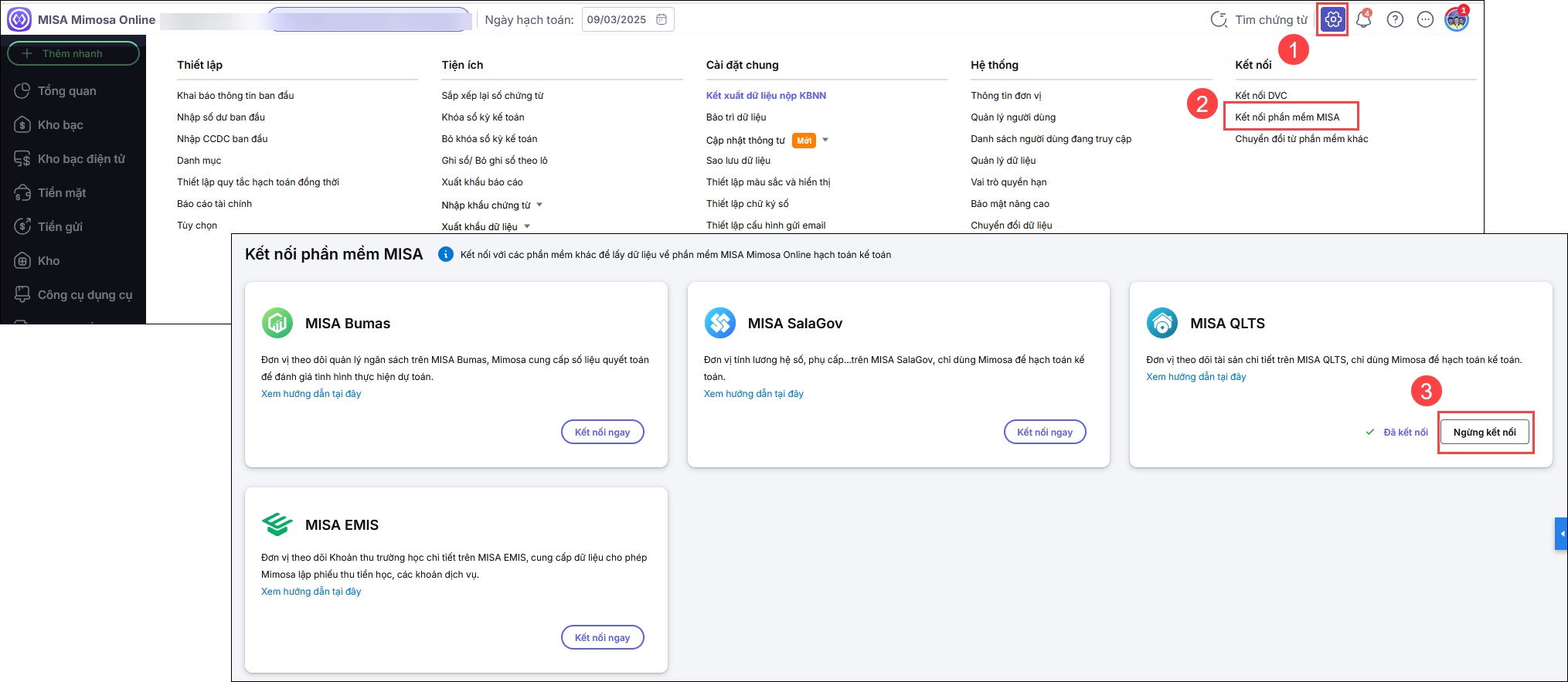Select Kết nối phần mềm MISA menu item
The height and width of the screenshot is (682, 1568).
pyautogui.click(x=1287, y=117)
